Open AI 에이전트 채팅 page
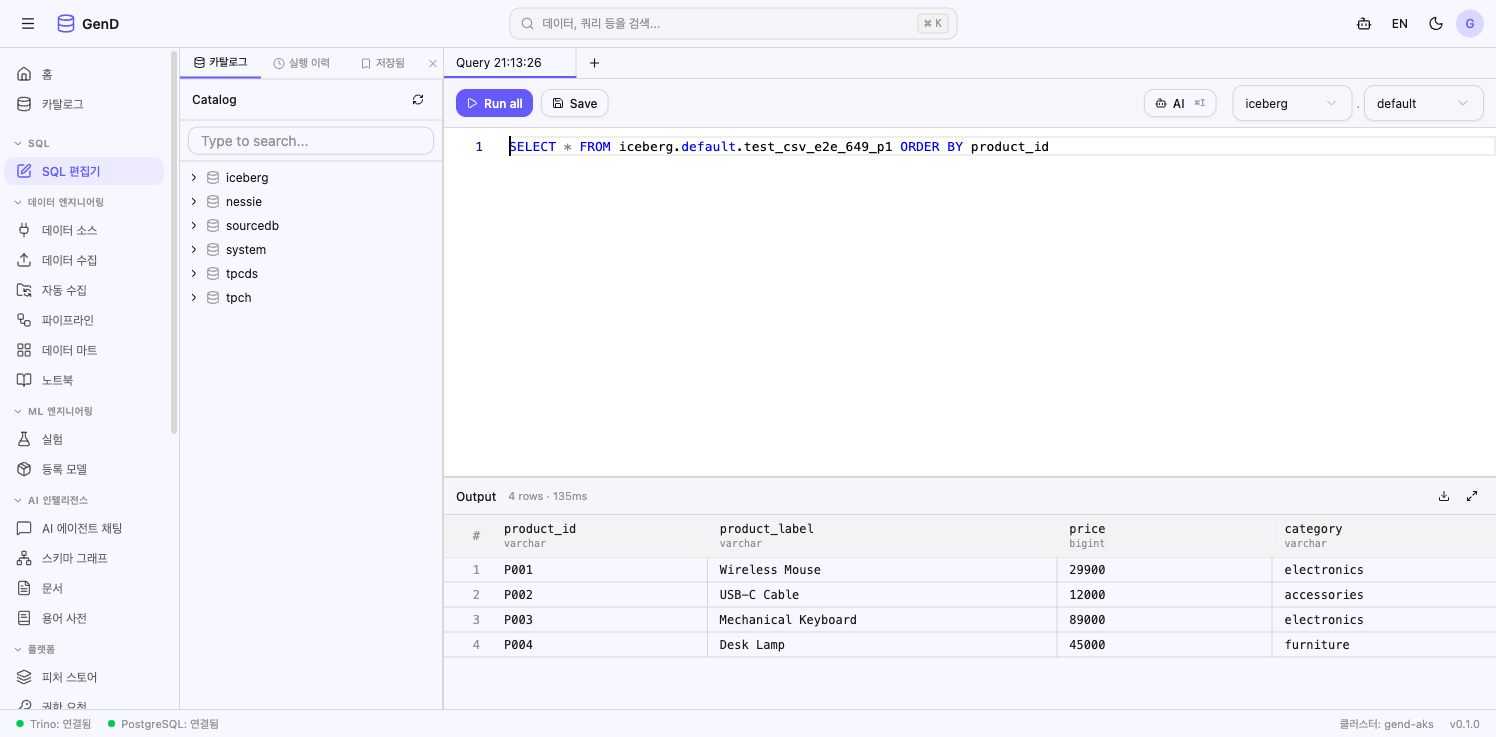The width and height of the screenshot is (1496, 737). 84,528
